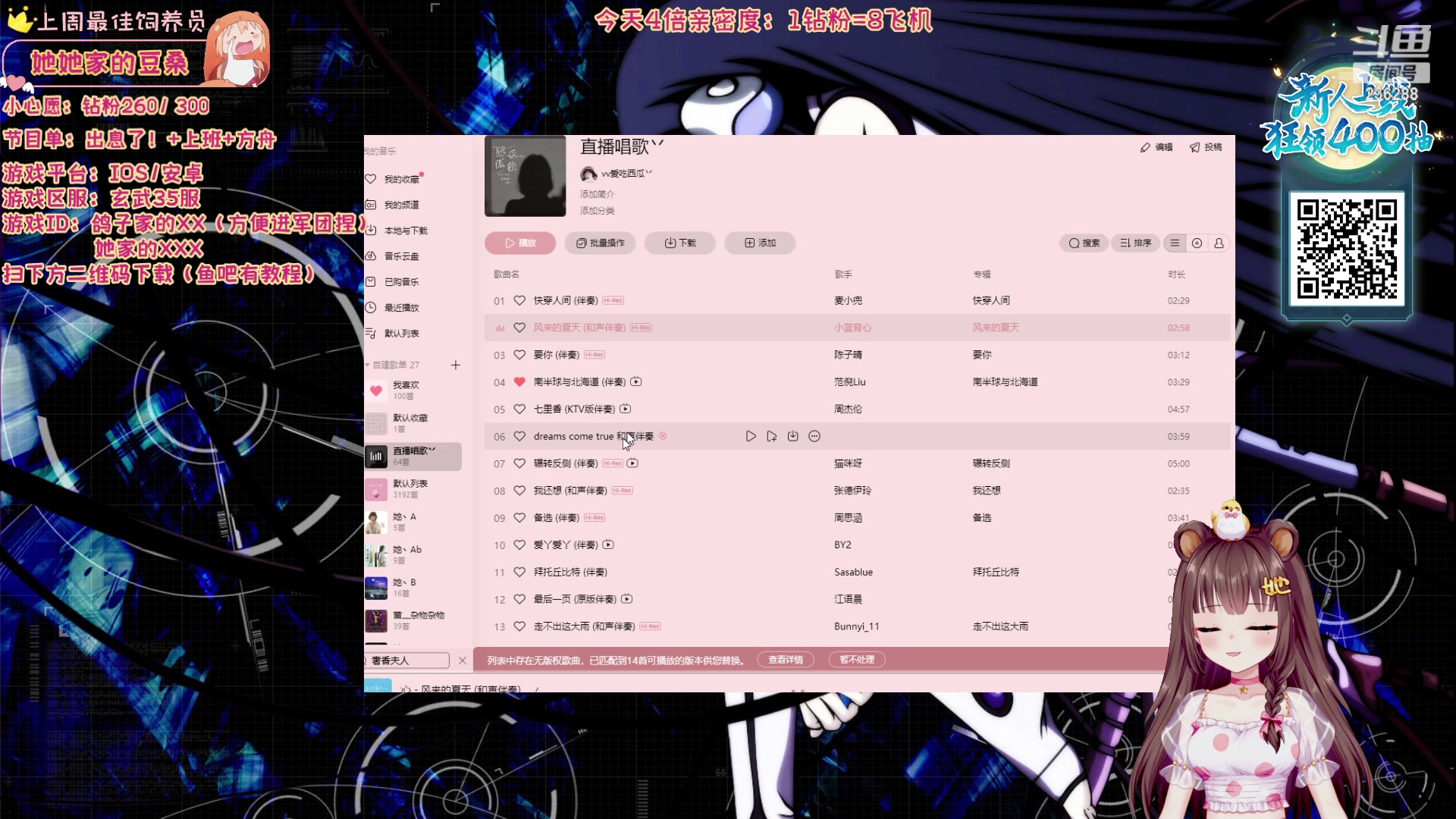This screenshot has height=819, width=1456.
Task: Open the 排序 sort dropdown
Action: pyautogui.click(x=1135, y=243)
